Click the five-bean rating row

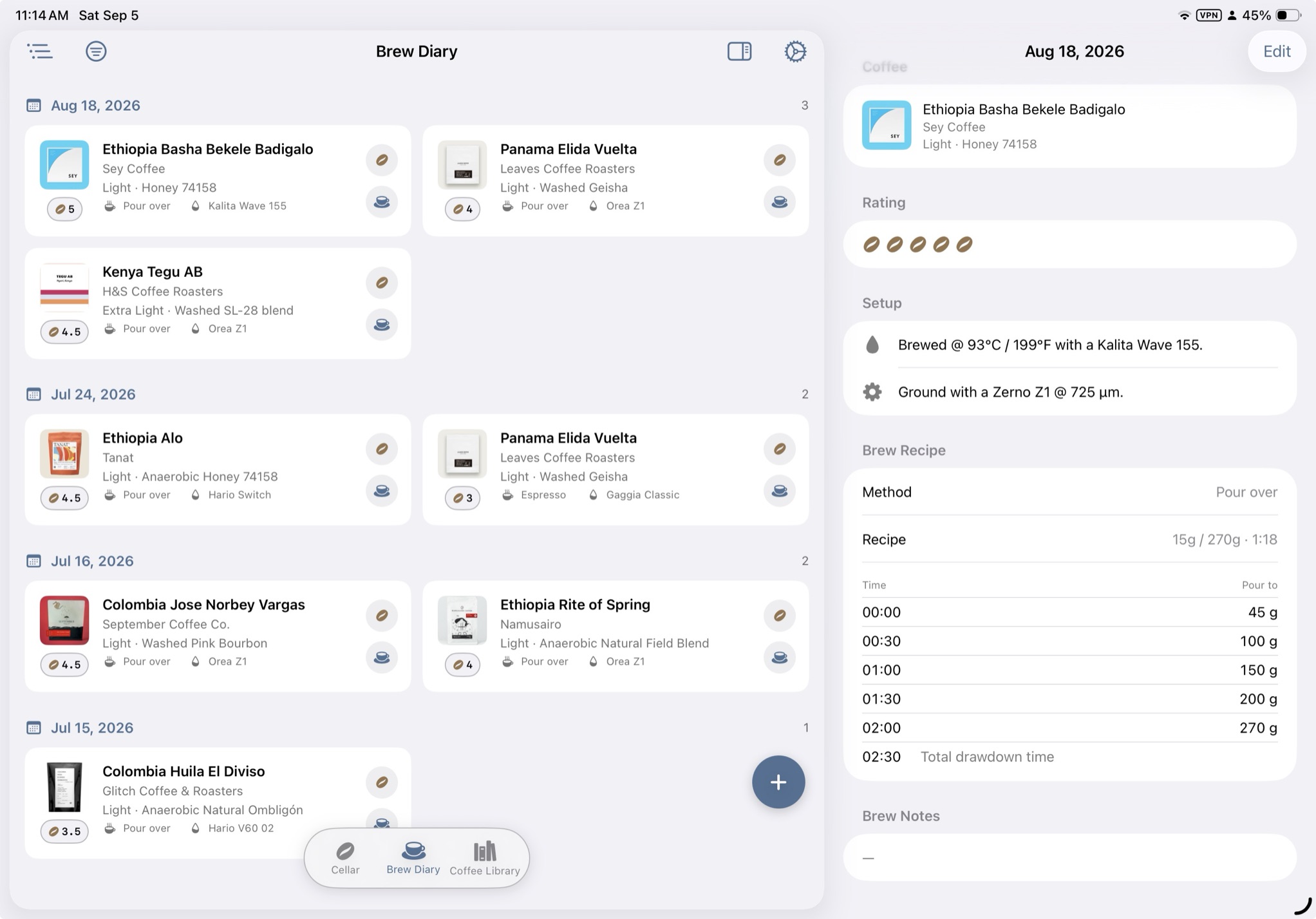[x=1069, y=245]
